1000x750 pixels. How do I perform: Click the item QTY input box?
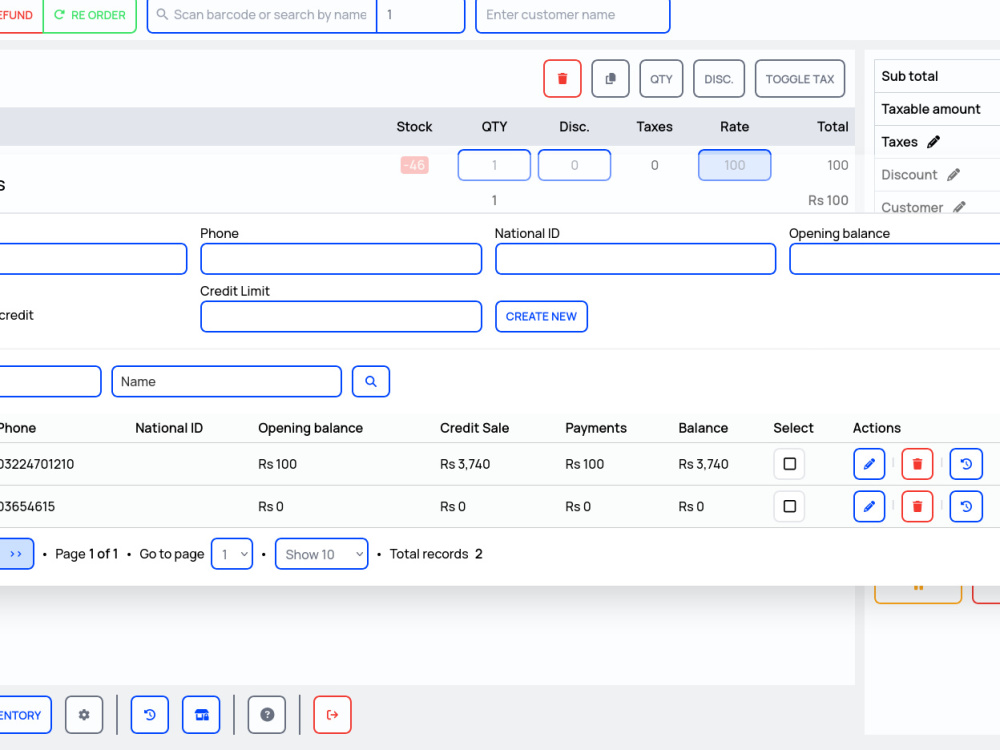tap(494, 165)
